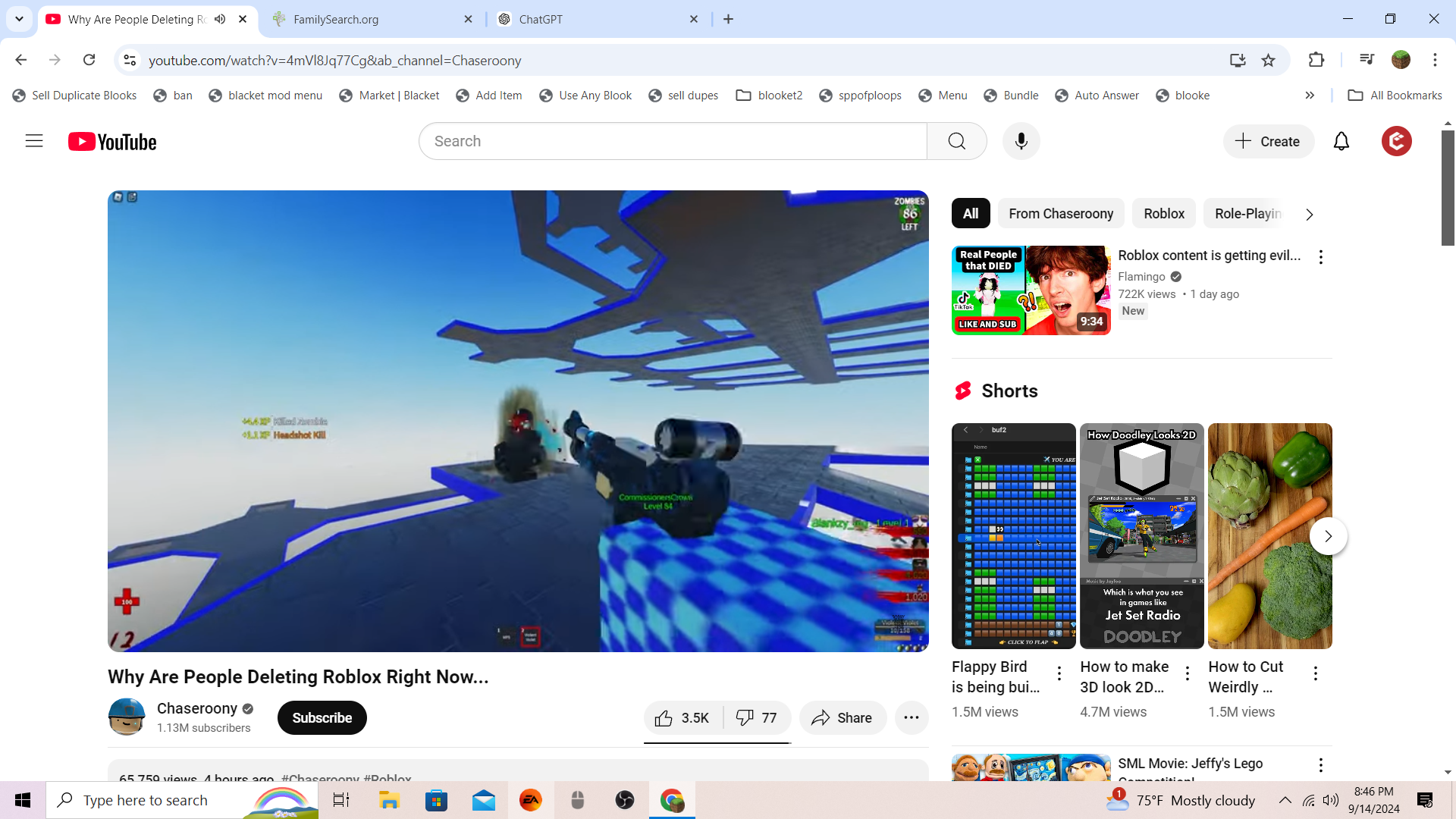Viewport: 1456px width, 819px height.
Task: Open the YouTube hamburger guide menu
Action: click(34, 141)
